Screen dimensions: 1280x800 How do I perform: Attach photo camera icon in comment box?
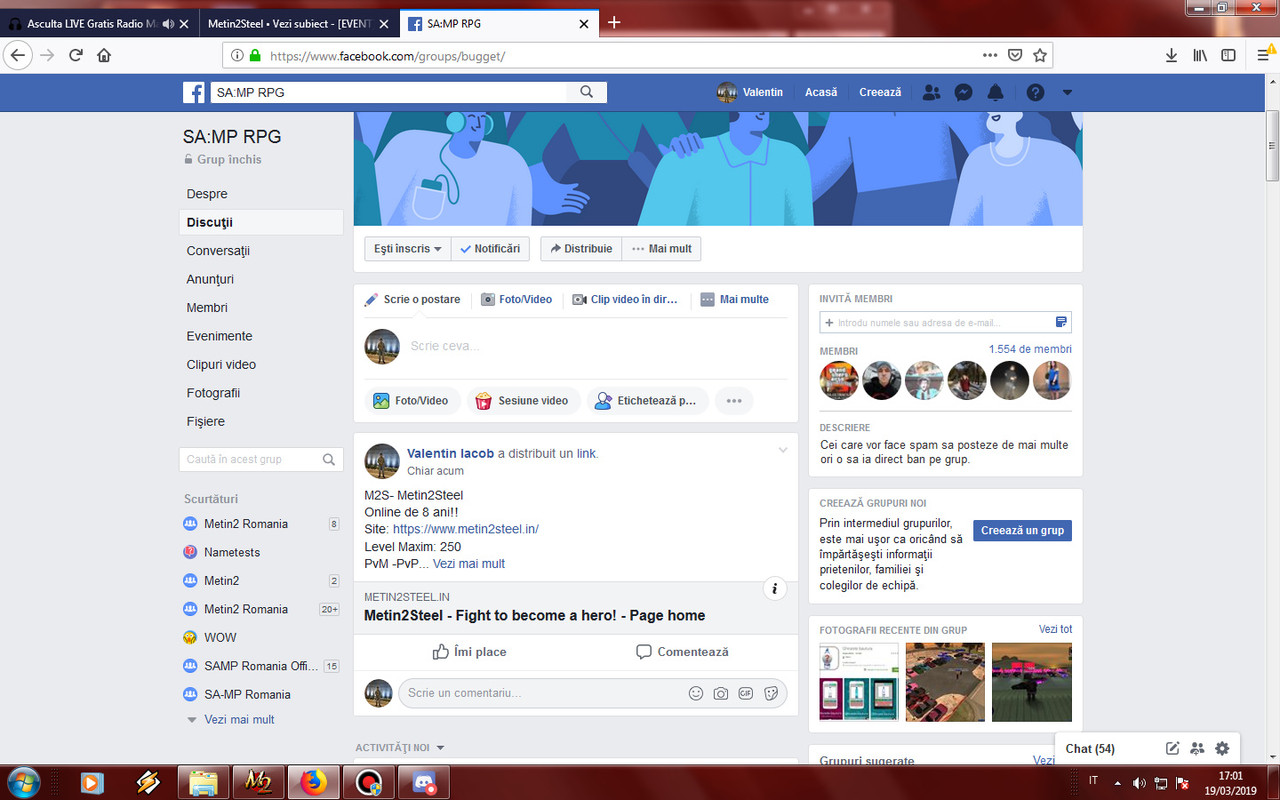(721, 693)
